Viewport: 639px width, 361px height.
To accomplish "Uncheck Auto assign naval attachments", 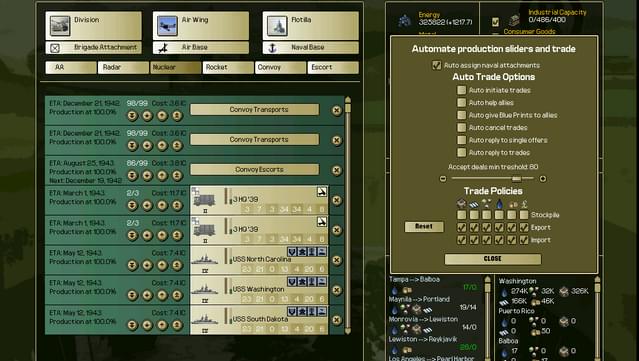I will (436, 65).
